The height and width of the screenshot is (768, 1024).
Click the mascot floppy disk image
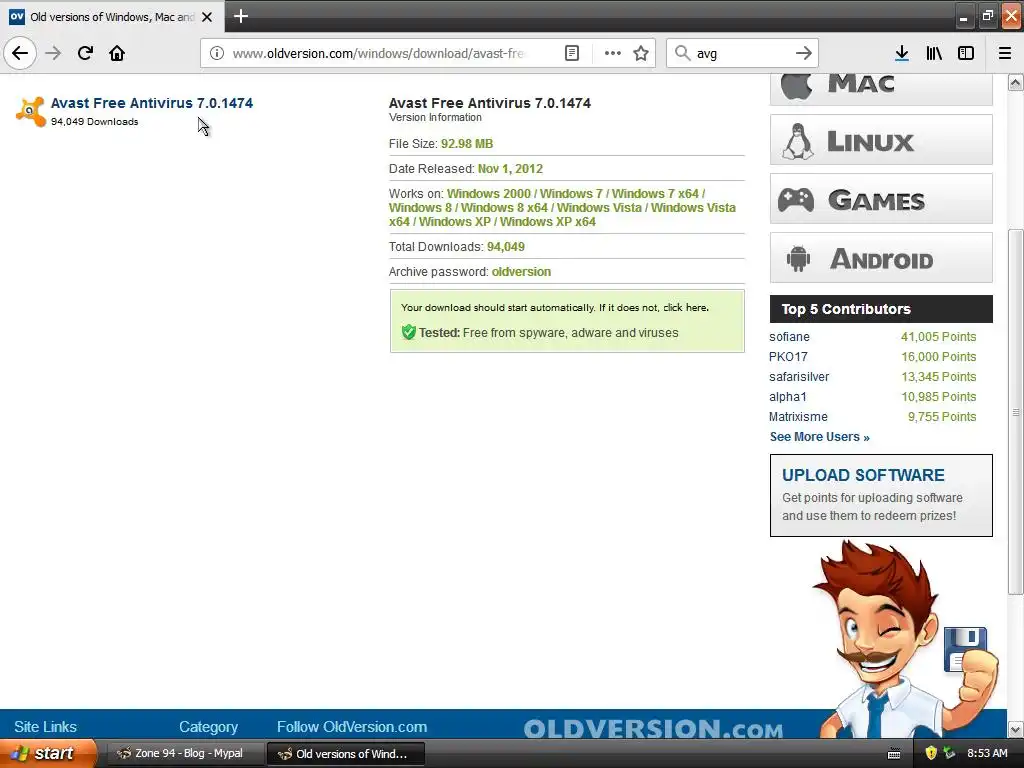click(x=965, y=649)
